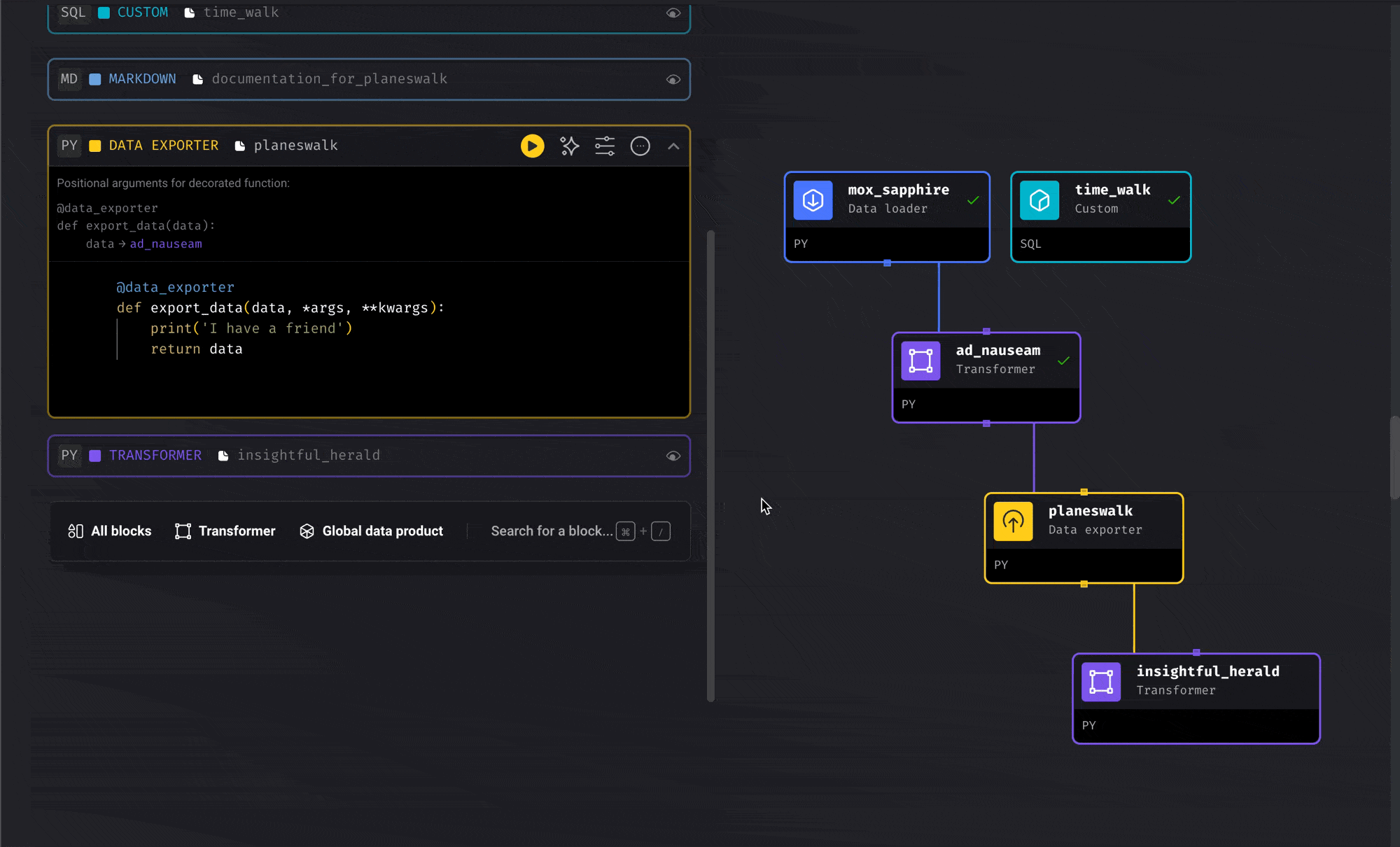Click the file icon beside time_walk name
Image resolution: width=1400 pixels, height=847 pixels.
tap(189, 13)
